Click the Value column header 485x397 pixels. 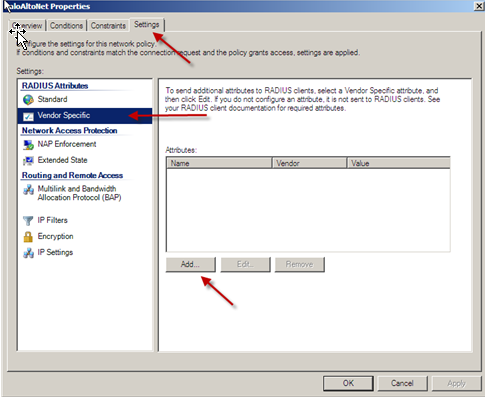tap(399, 163)
